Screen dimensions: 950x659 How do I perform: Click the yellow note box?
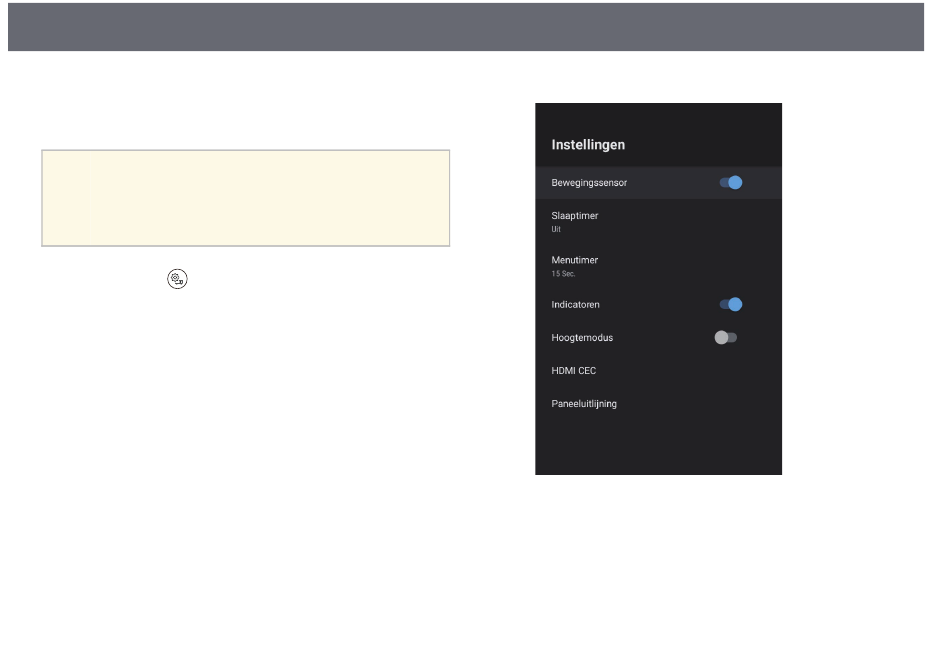pyautogui.click(x=245, y=198)
